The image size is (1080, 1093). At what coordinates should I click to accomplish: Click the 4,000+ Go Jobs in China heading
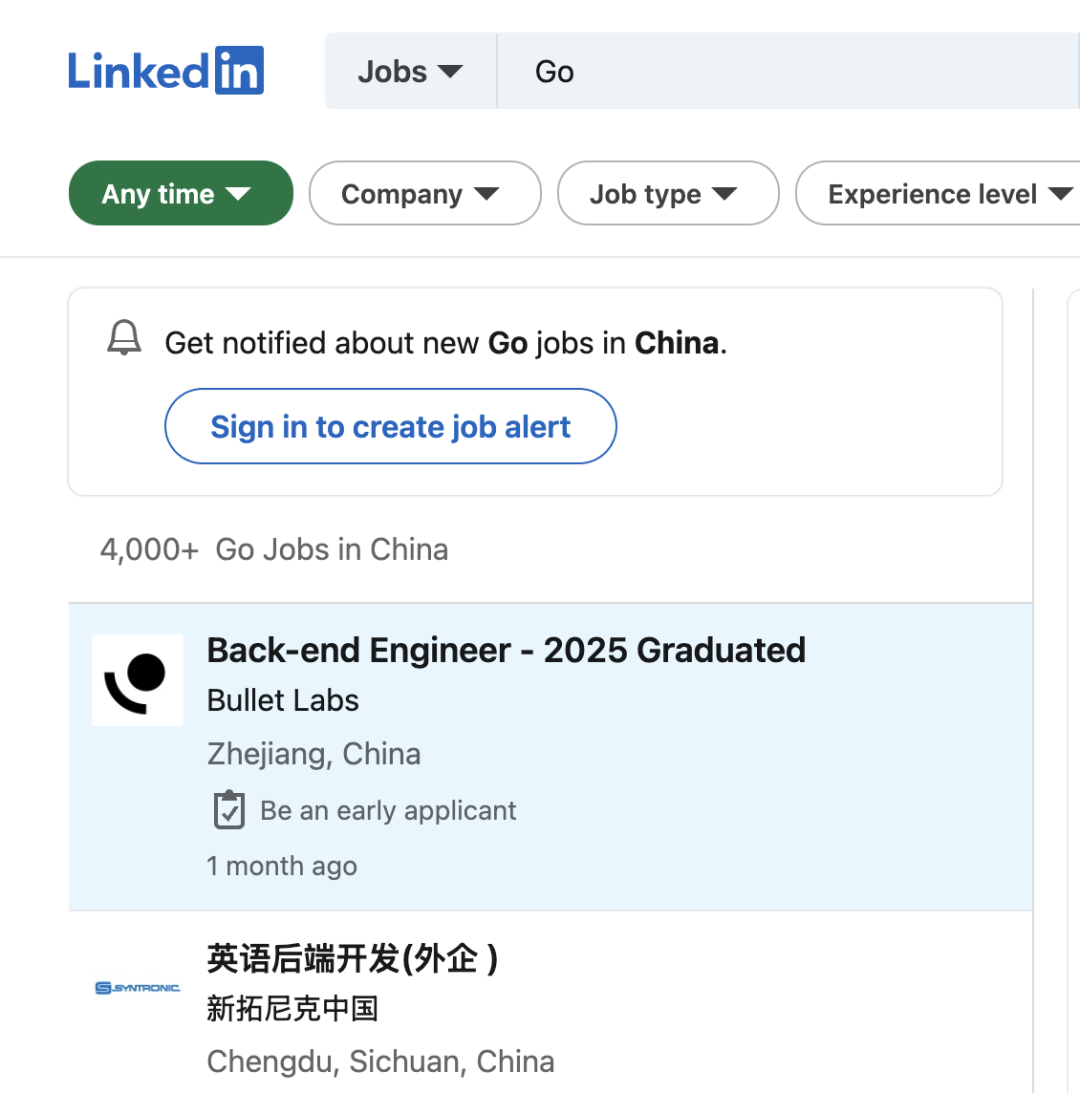274,550
